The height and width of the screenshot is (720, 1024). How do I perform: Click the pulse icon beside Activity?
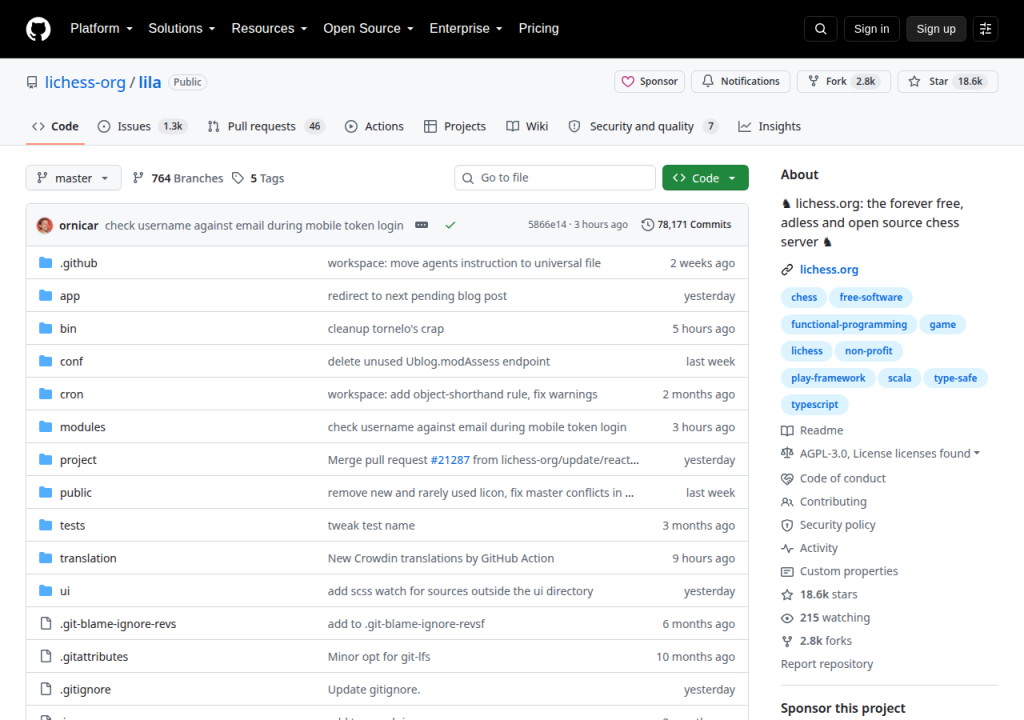[787, 548]
